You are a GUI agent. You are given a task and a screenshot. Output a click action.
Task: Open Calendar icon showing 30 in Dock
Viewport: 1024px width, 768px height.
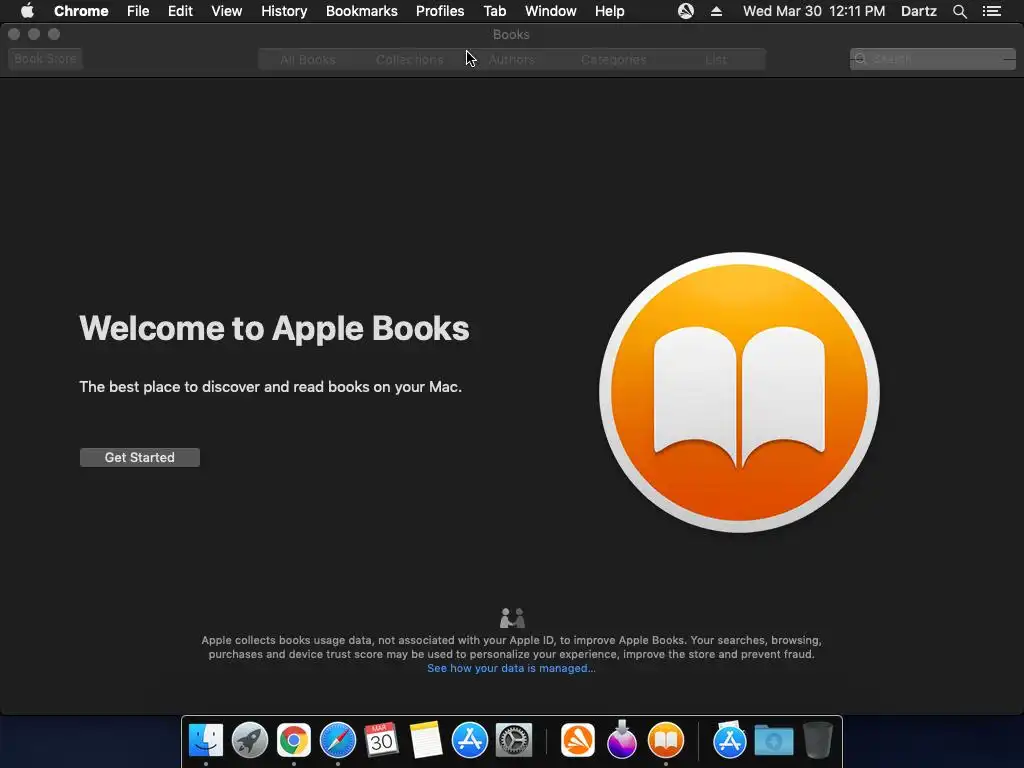click(x=381, y=741)
